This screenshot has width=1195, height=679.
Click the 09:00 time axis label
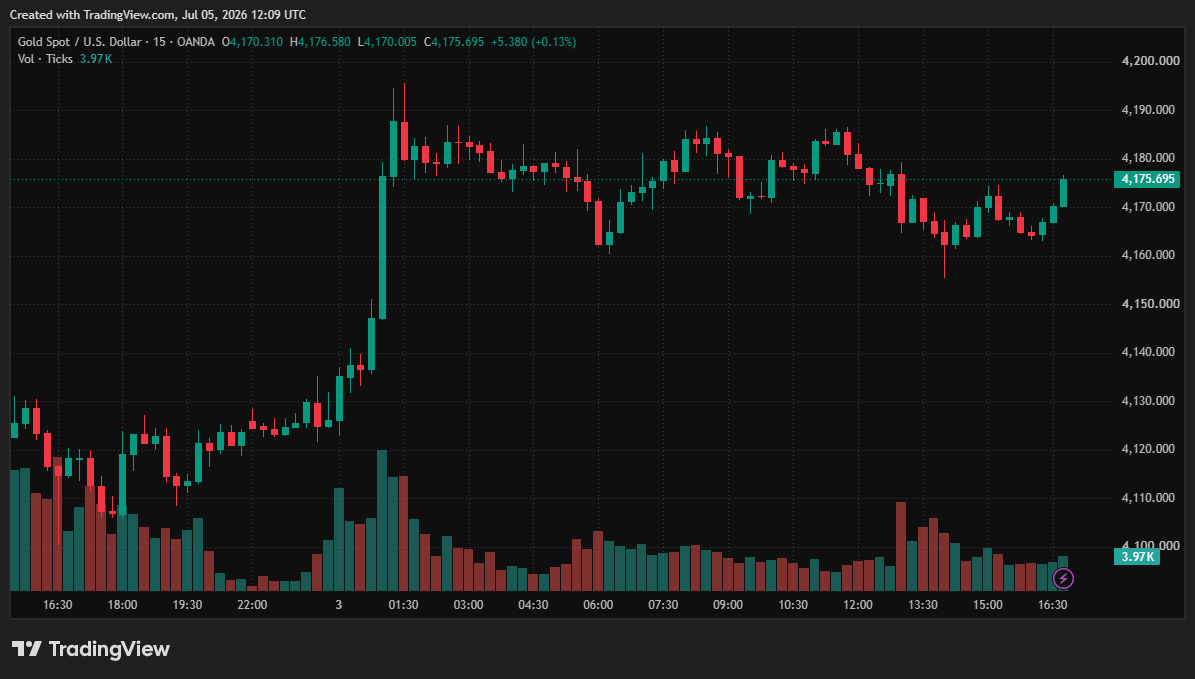[x=728, y=605]
